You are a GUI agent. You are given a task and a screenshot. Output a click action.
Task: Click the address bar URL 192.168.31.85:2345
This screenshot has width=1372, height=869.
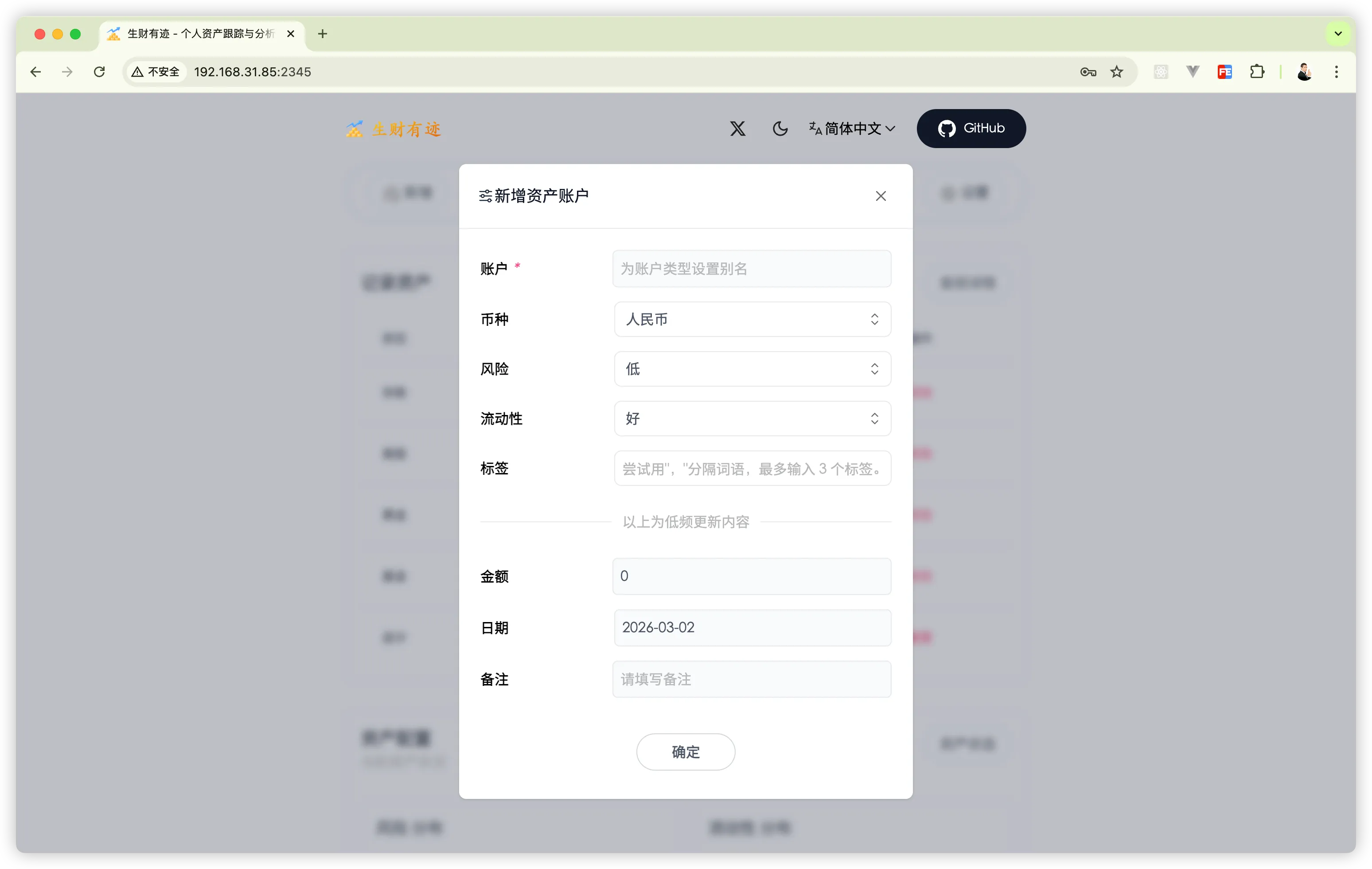[x=253, y=72]
